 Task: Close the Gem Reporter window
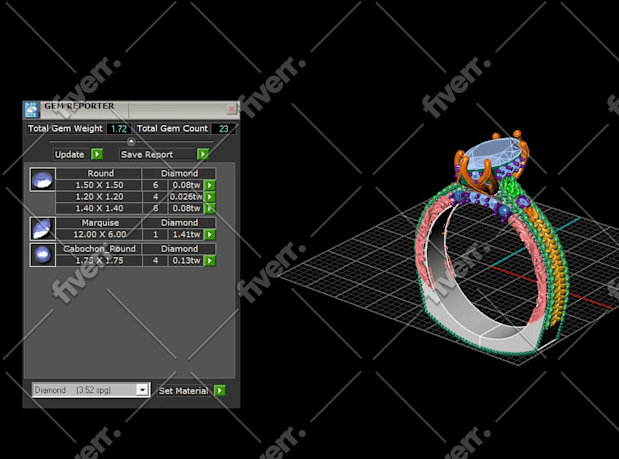tap(232, 109)
